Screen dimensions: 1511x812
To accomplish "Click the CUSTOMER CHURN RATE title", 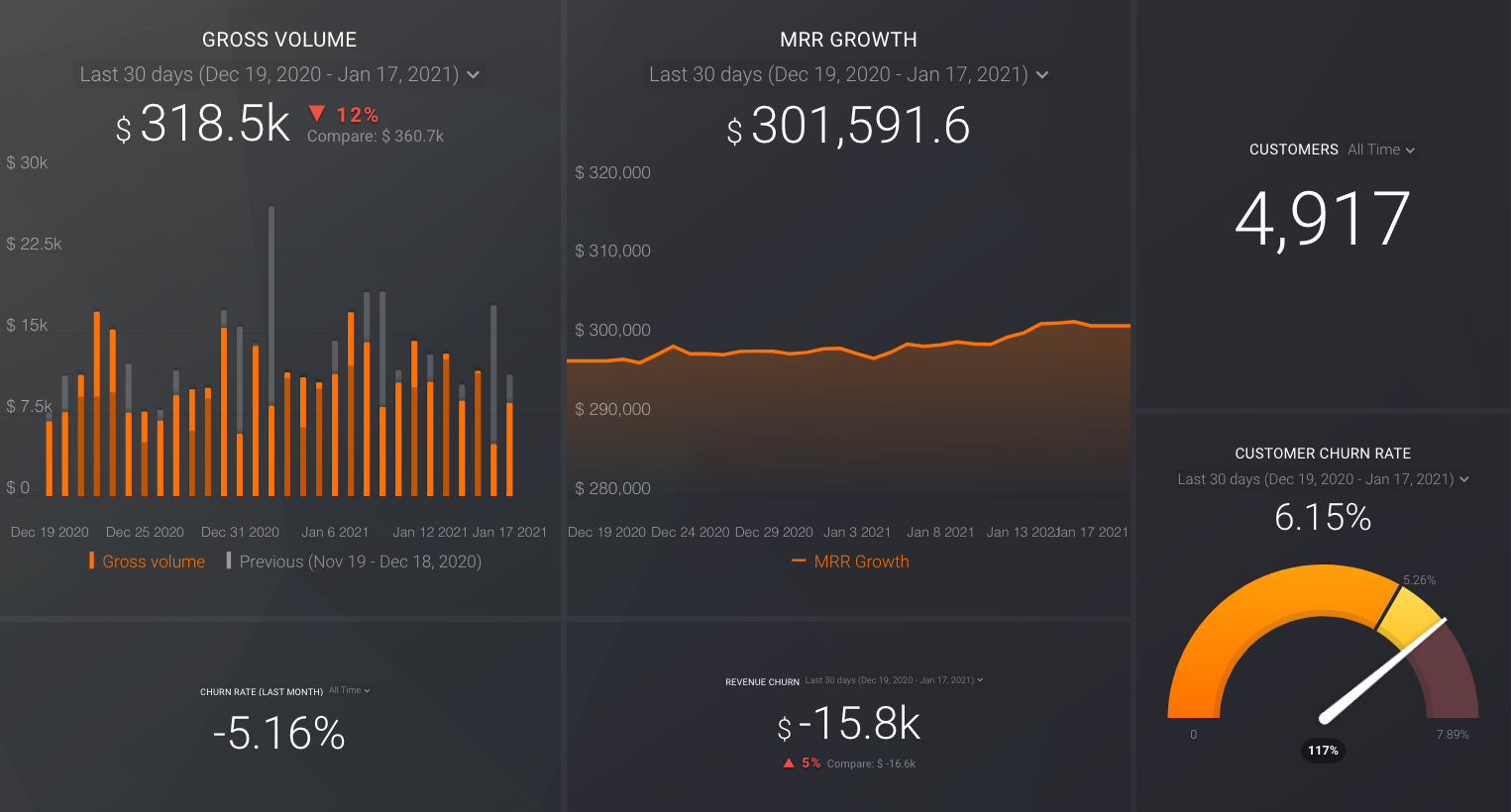I will pos(1323,454).
